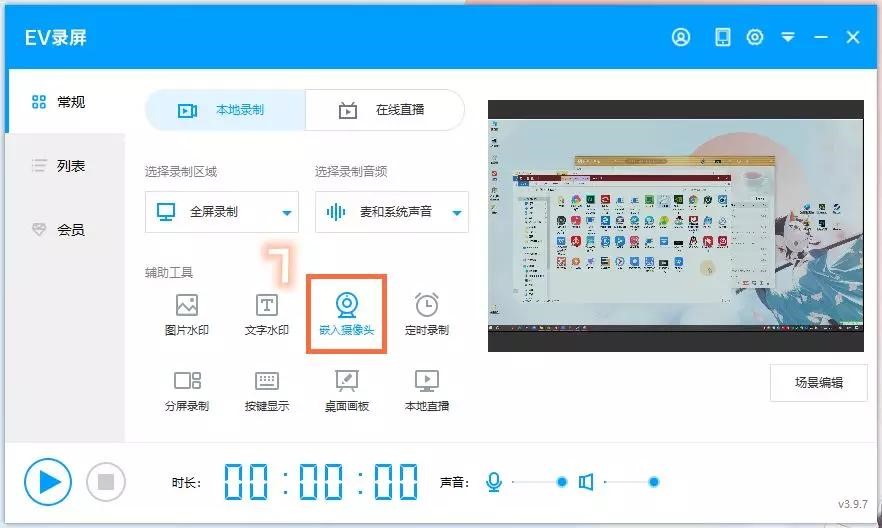Close the EV录屏 window
The image size is (882, 528).
853,37
